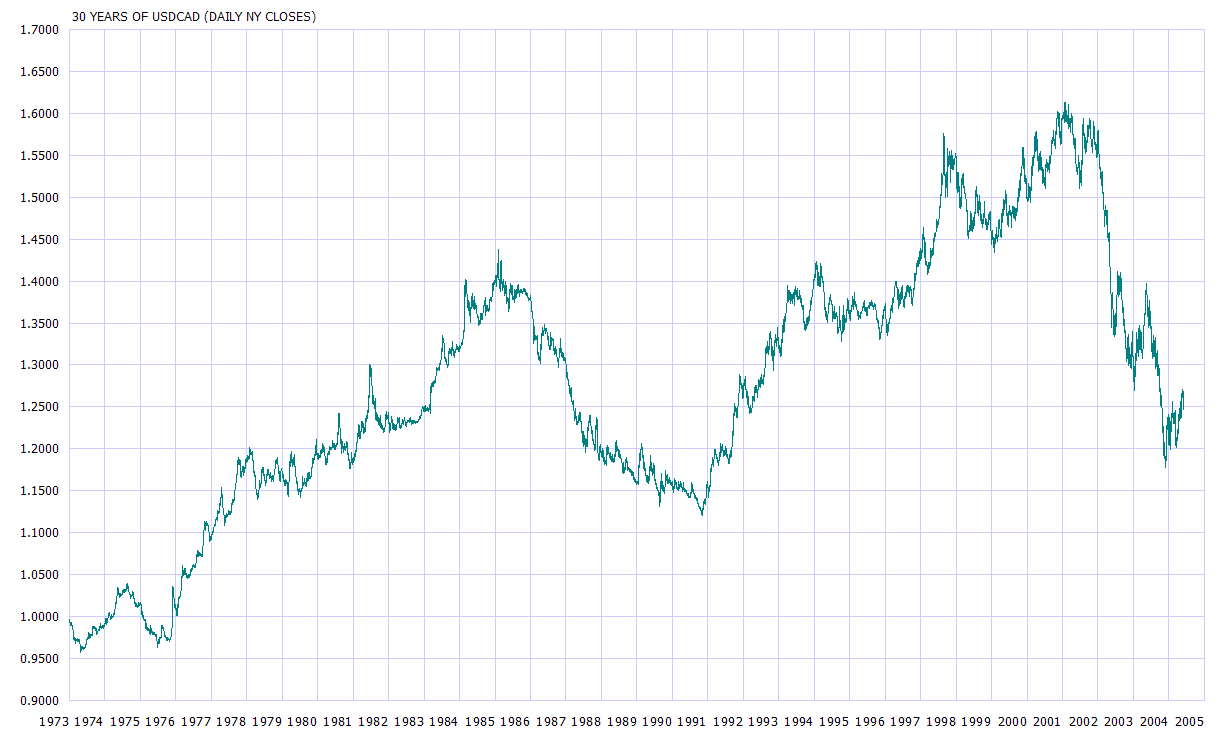Click the 1990 x-axis year label

[x=658, y=722]
